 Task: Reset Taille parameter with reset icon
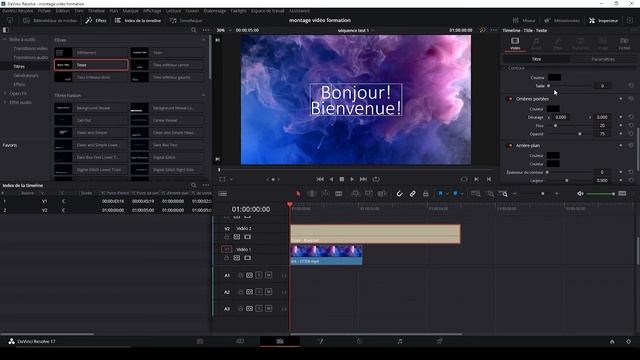(x=631, y=86)
